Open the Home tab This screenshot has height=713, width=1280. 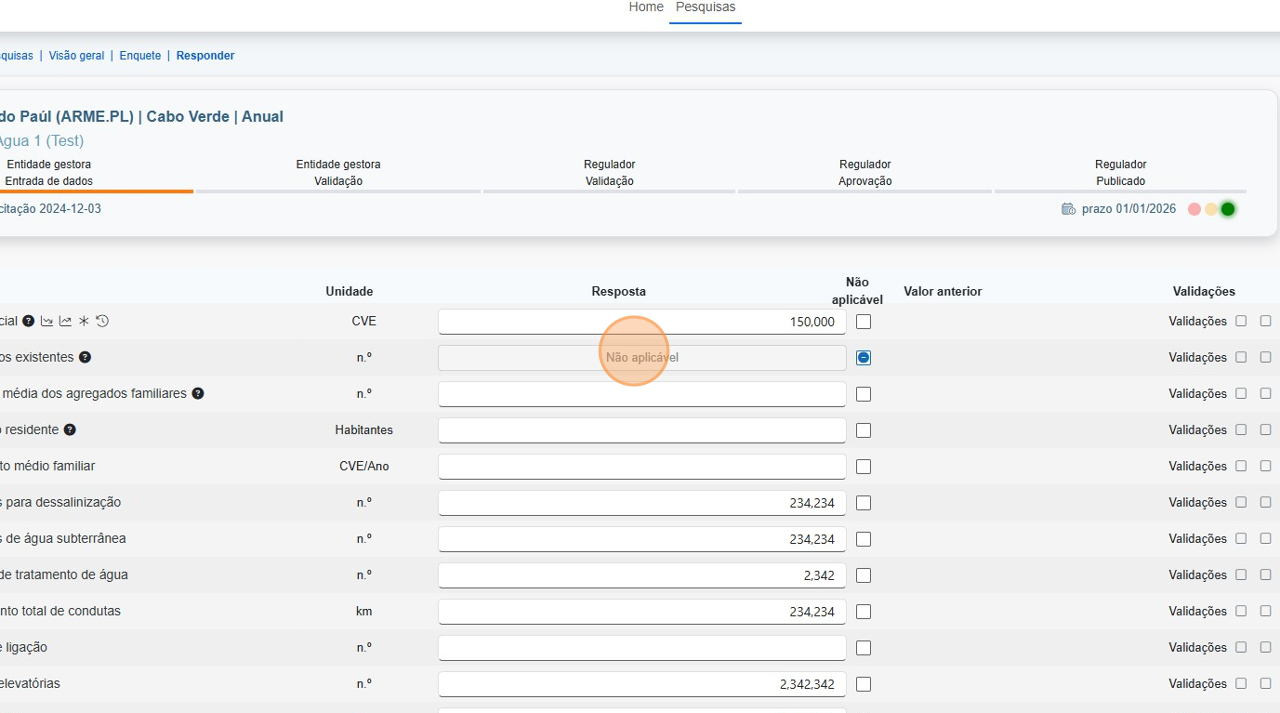pyautogui.click(x=646, y=7)
